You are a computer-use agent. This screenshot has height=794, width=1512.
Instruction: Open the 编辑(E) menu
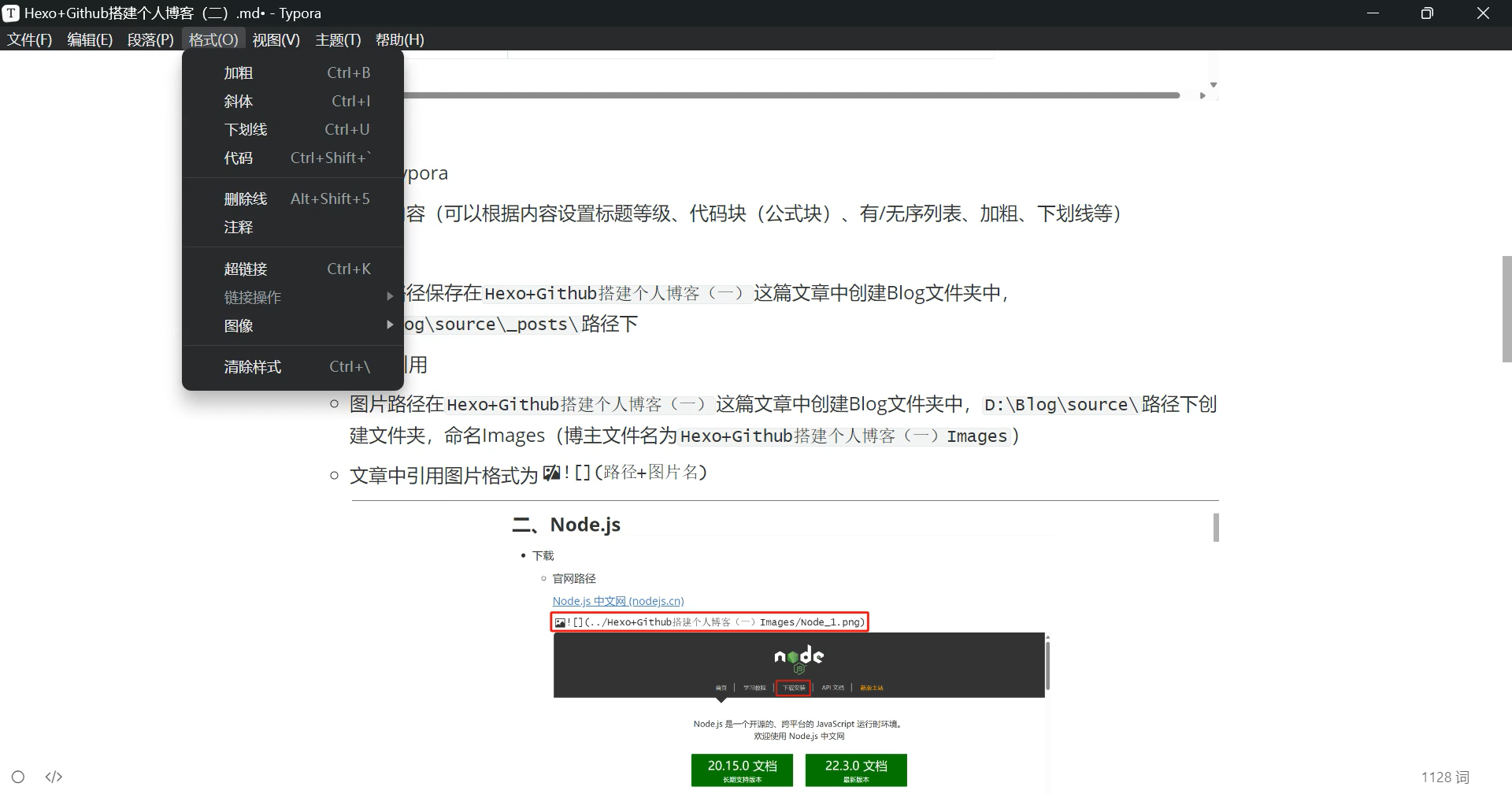pos(90,39)
